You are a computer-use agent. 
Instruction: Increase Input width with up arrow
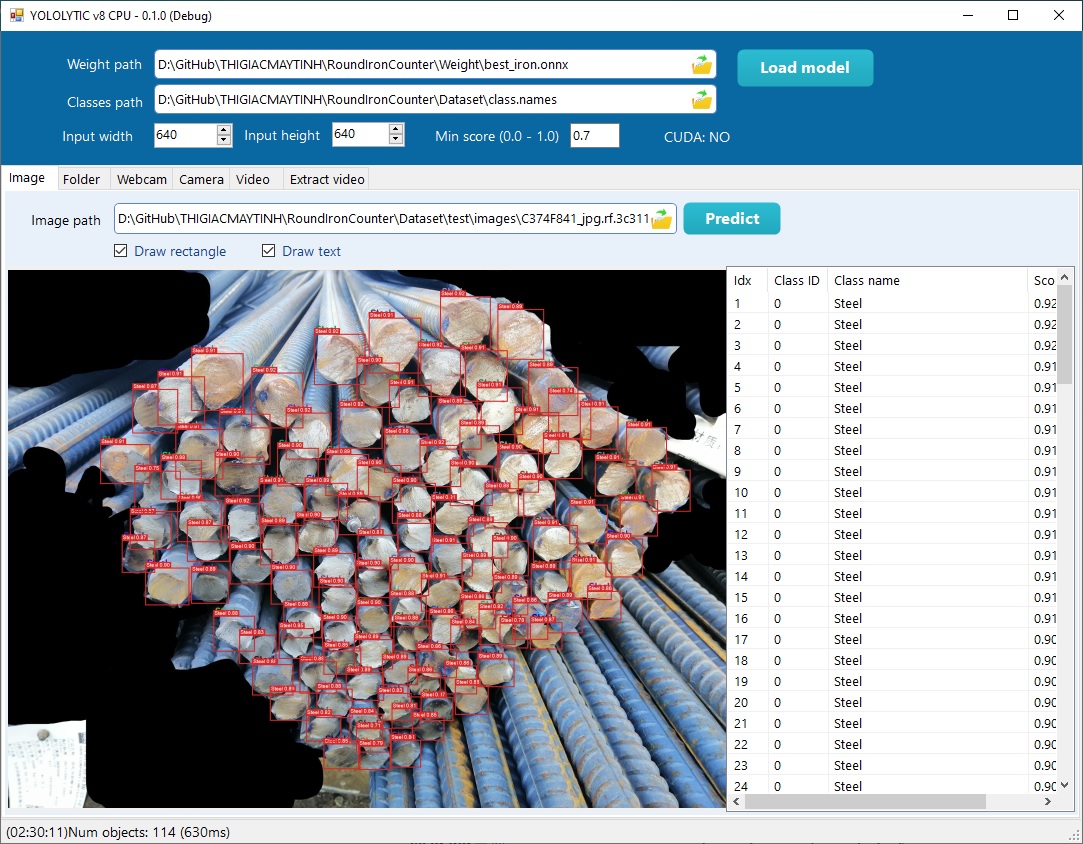pos(224,129)
